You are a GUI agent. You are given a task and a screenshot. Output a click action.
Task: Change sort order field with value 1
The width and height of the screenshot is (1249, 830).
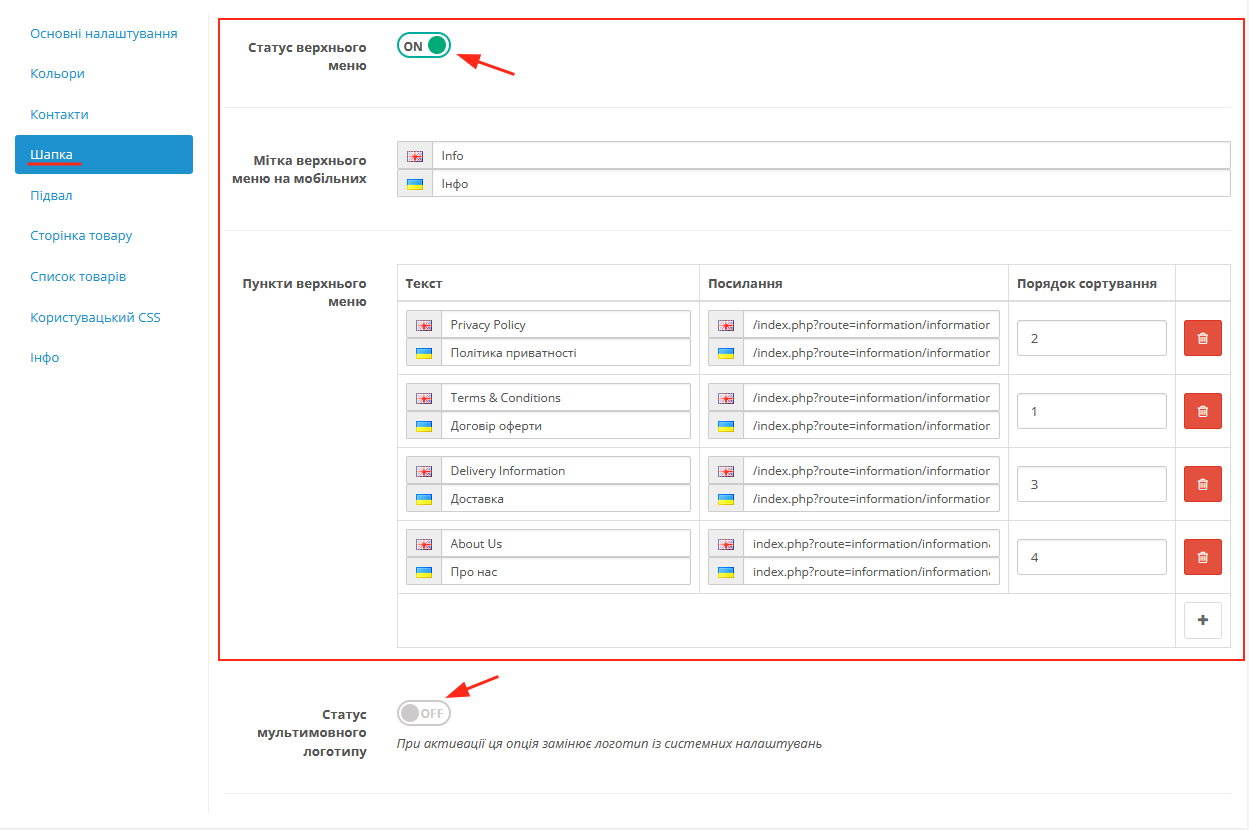coord(1092,411)
